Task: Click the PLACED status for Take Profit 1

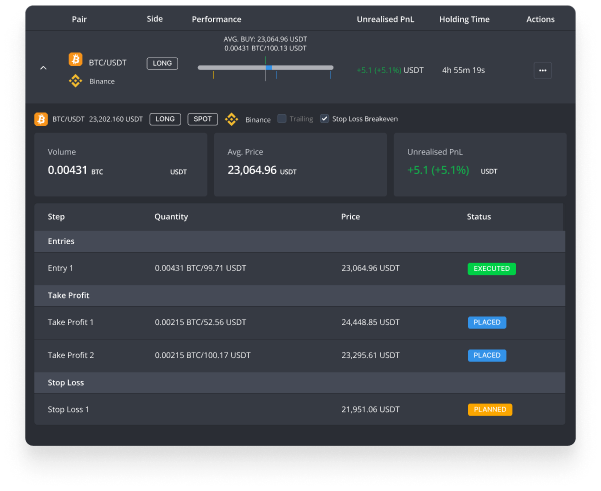Action: (x=487, y=322)
